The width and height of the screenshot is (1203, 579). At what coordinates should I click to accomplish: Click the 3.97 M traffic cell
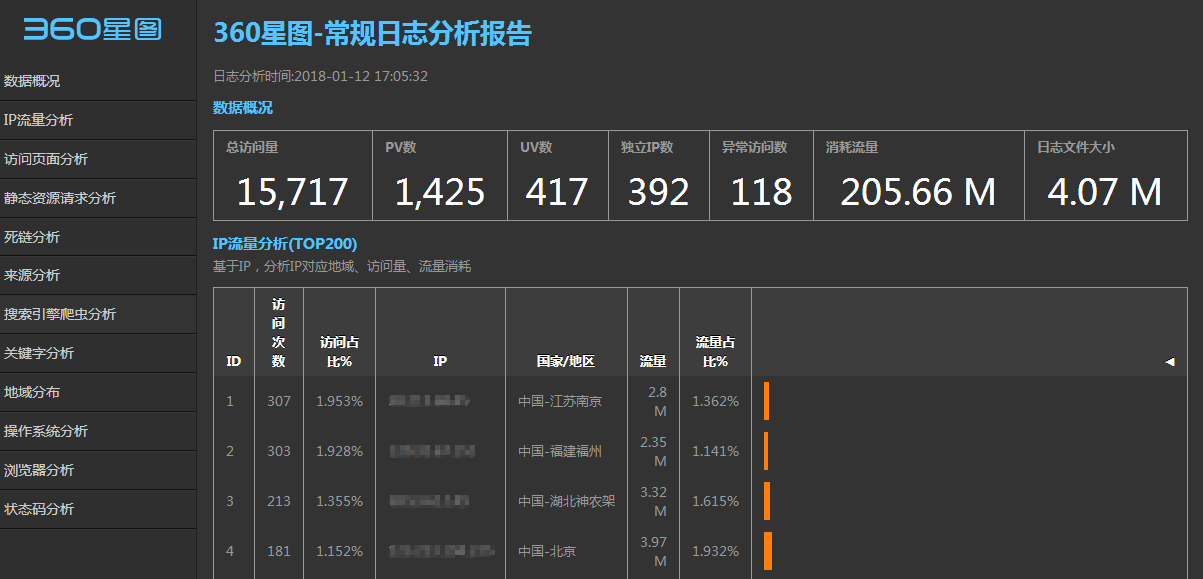click(x=653, y=551)
